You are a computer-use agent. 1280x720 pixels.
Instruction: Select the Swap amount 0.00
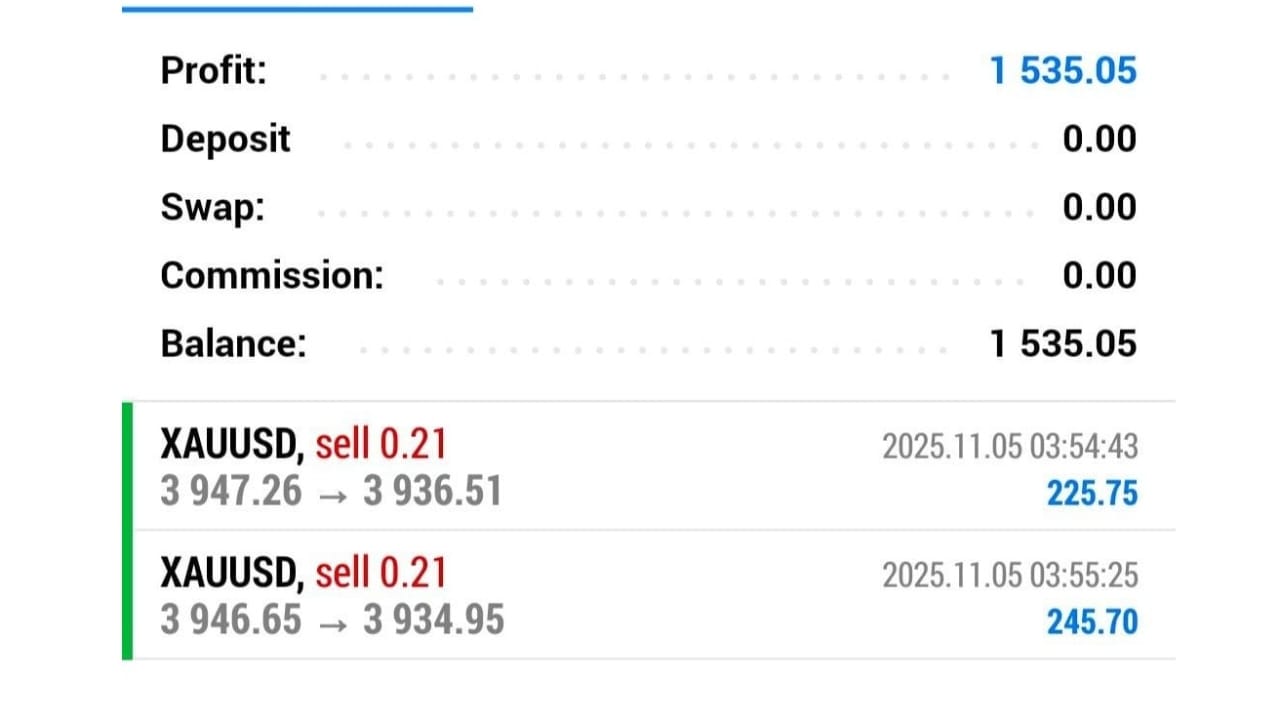coord(1100,207)
